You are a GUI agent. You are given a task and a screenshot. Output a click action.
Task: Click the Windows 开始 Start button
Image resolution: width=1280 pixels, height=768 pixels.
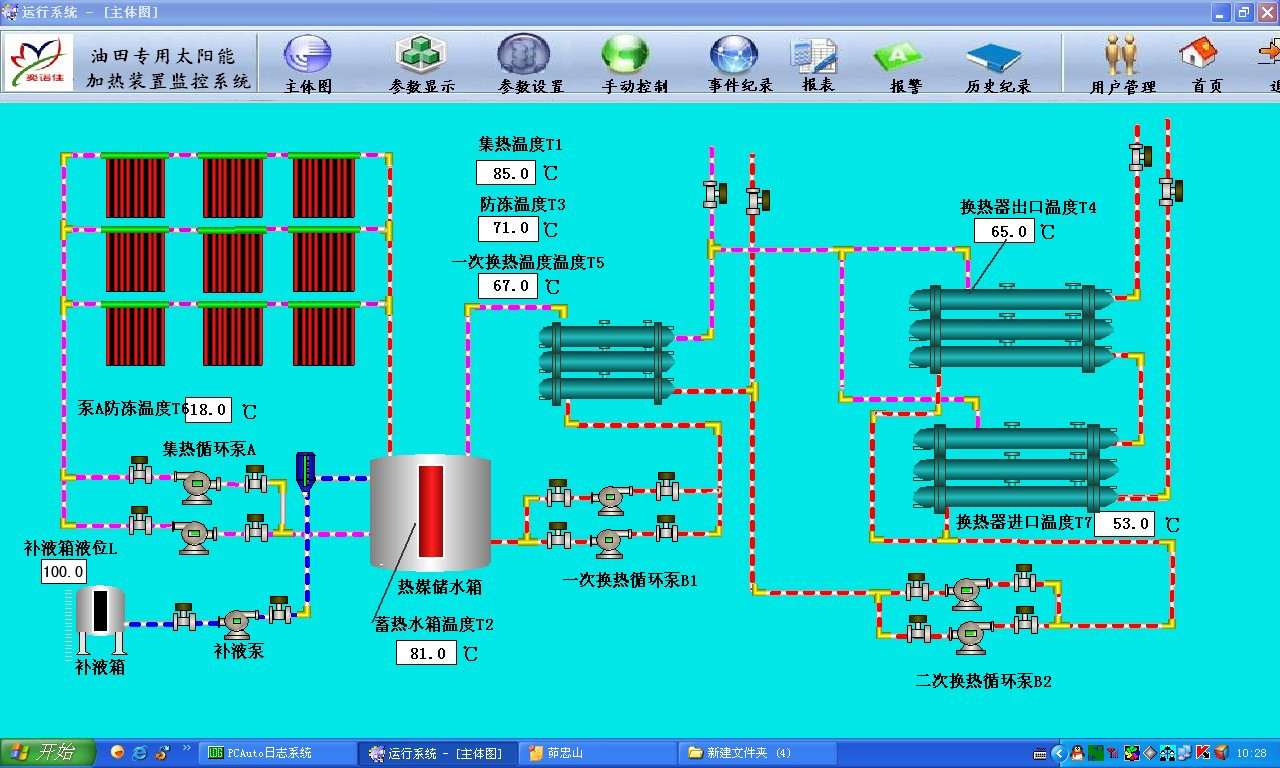click(x=47, y=752)
